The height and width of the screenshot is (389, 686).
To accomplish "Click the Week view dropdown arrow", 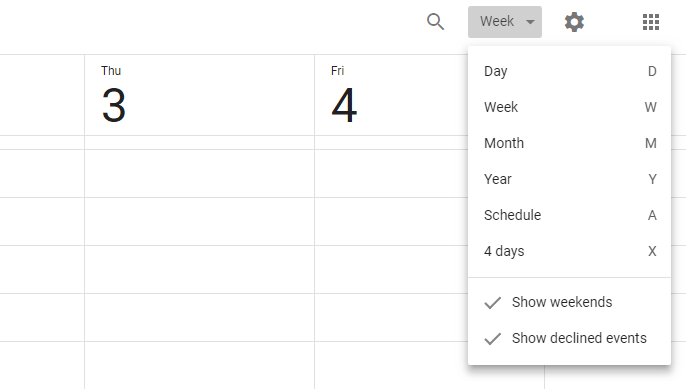I will [x=530, y=22].
